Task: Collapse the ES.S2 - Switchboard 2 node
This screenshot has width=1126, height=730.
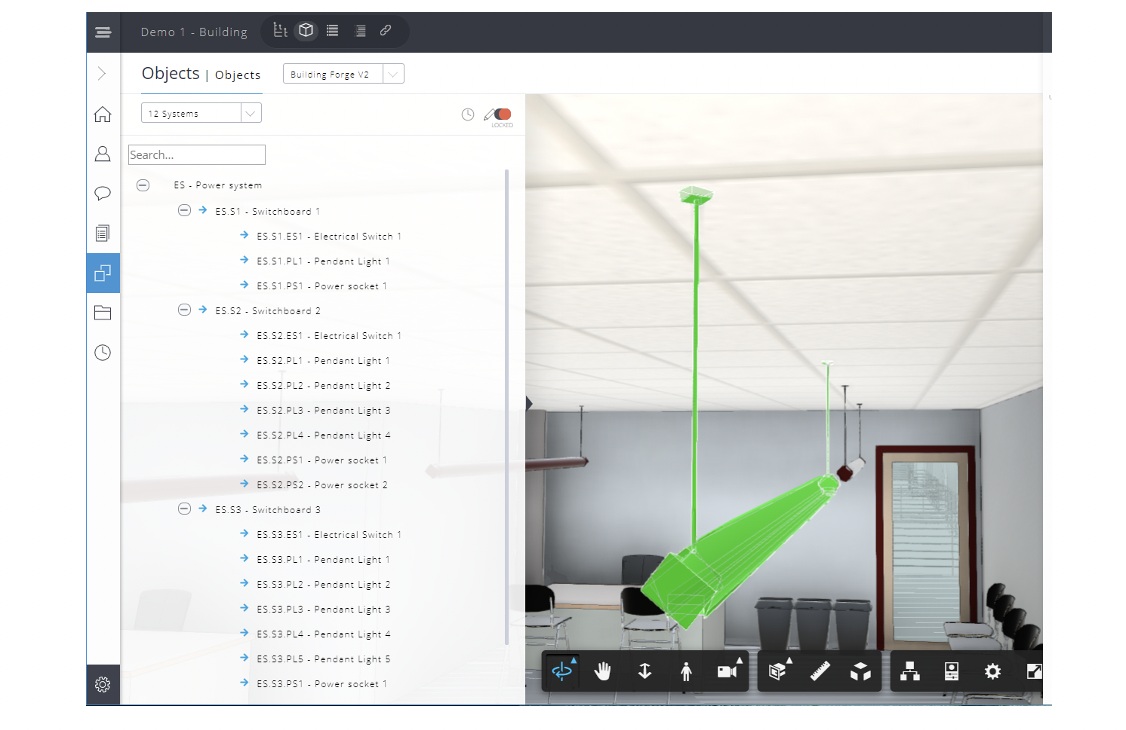Action: 184,310
